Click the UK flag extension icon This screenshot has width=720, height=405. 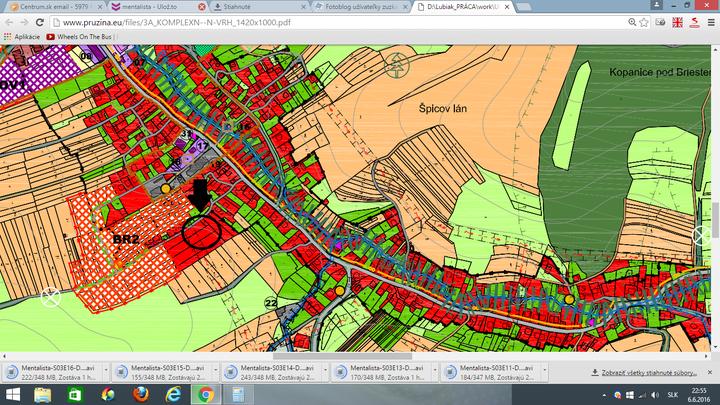pos(678,21)
